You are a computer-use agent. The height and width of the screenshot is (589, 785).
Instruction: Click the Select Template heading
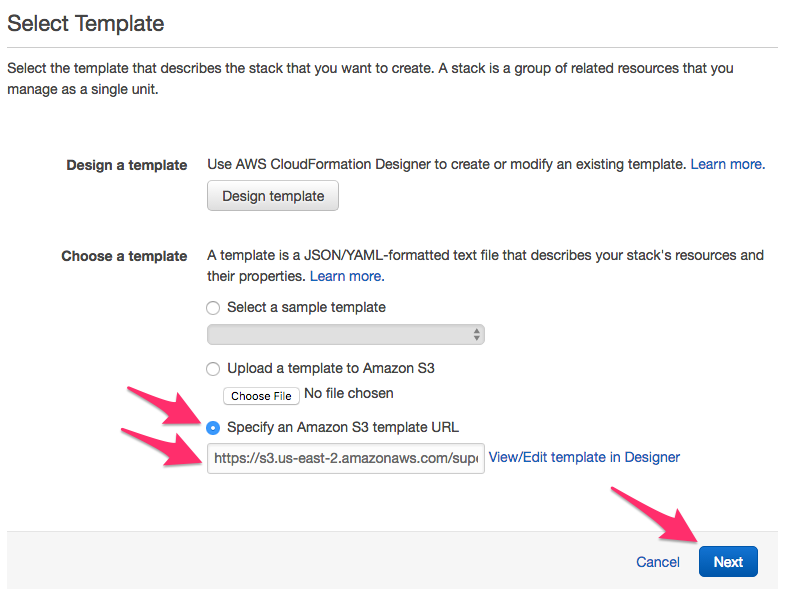[86, 24]
